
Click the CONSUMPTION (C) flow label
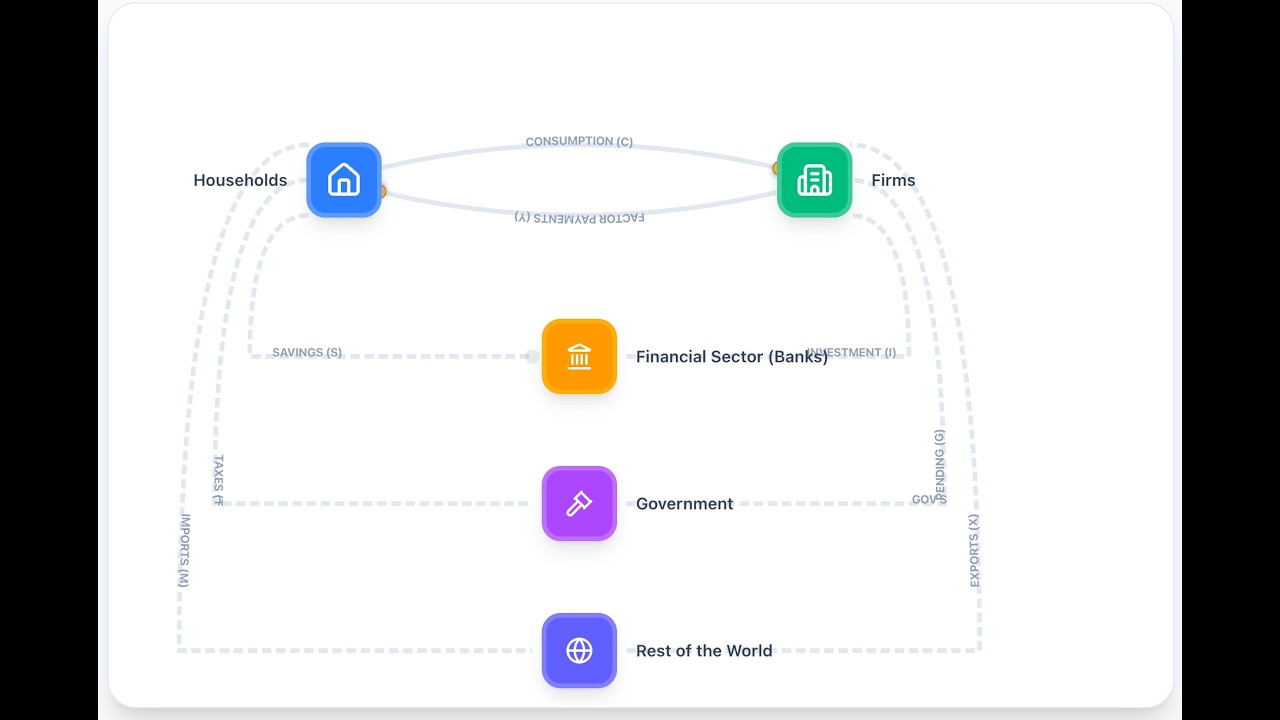tap(579, 142)
